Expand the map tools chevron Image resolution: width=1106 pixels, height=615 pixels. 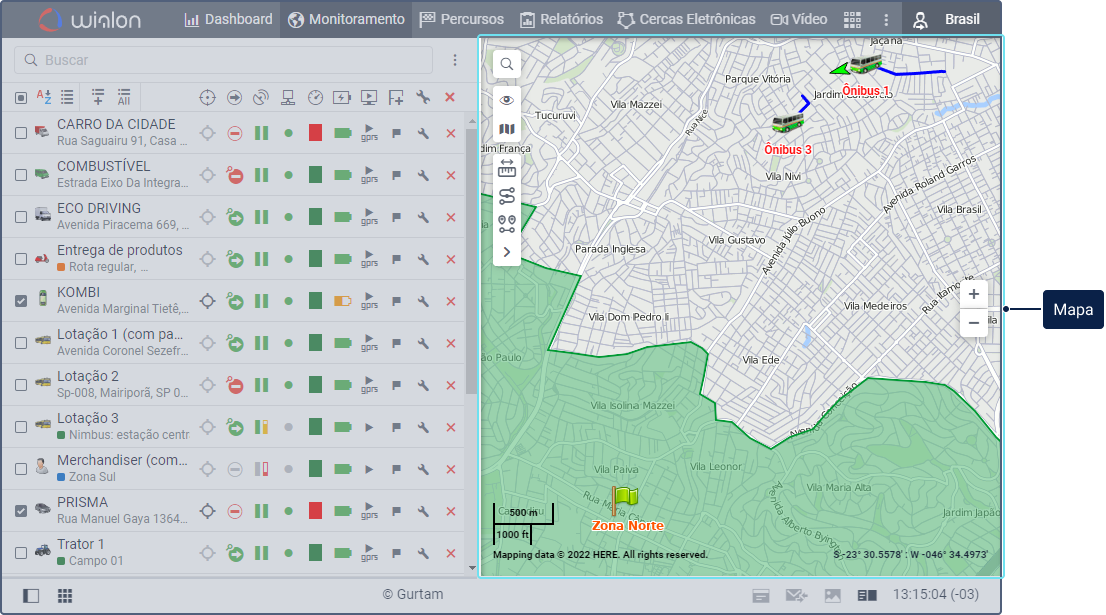coord(507,252)
